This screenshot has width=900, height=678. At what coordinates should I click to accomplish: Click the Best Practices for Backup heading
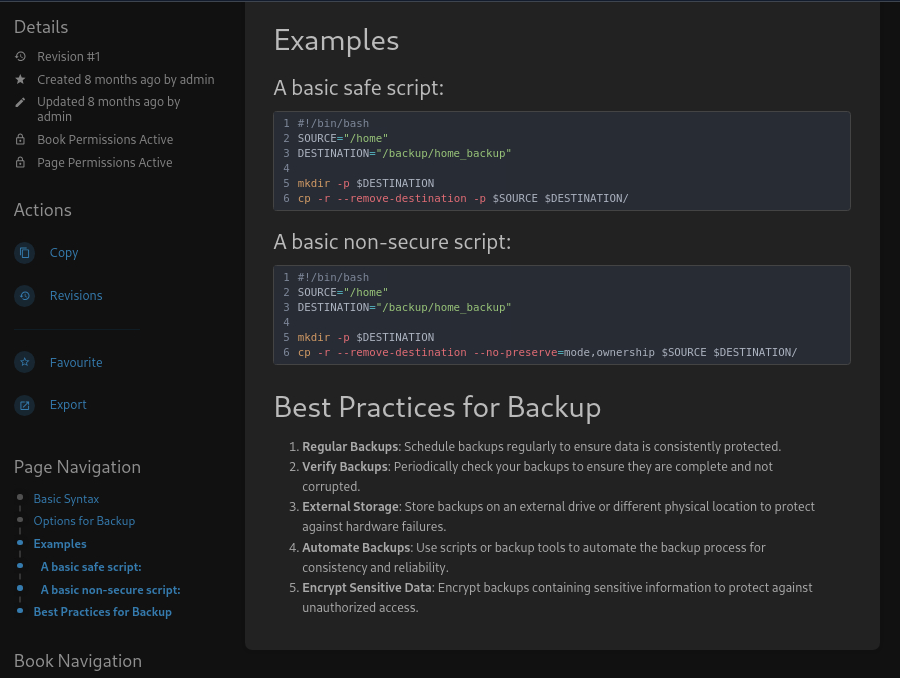[437, 407]
